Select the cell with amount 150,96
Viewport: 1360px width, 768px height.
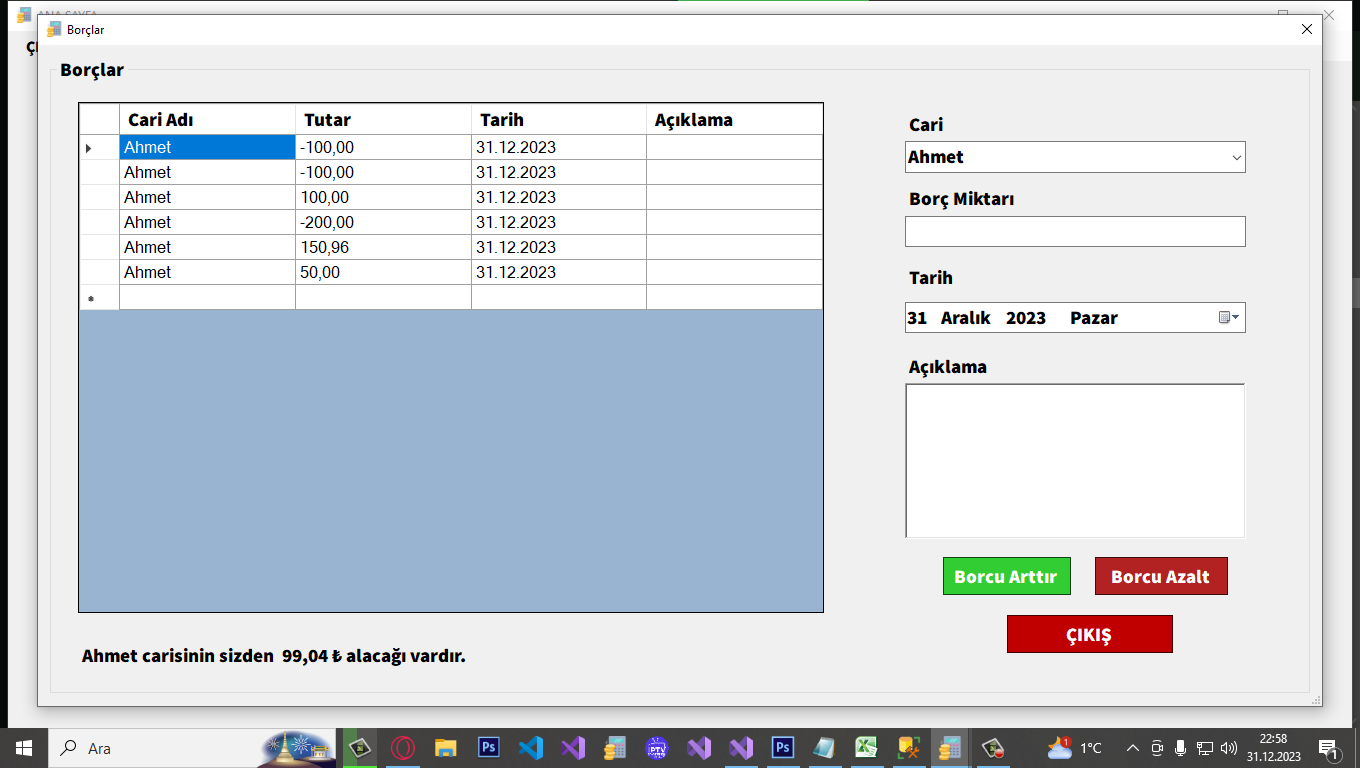(x=383, y=247)
